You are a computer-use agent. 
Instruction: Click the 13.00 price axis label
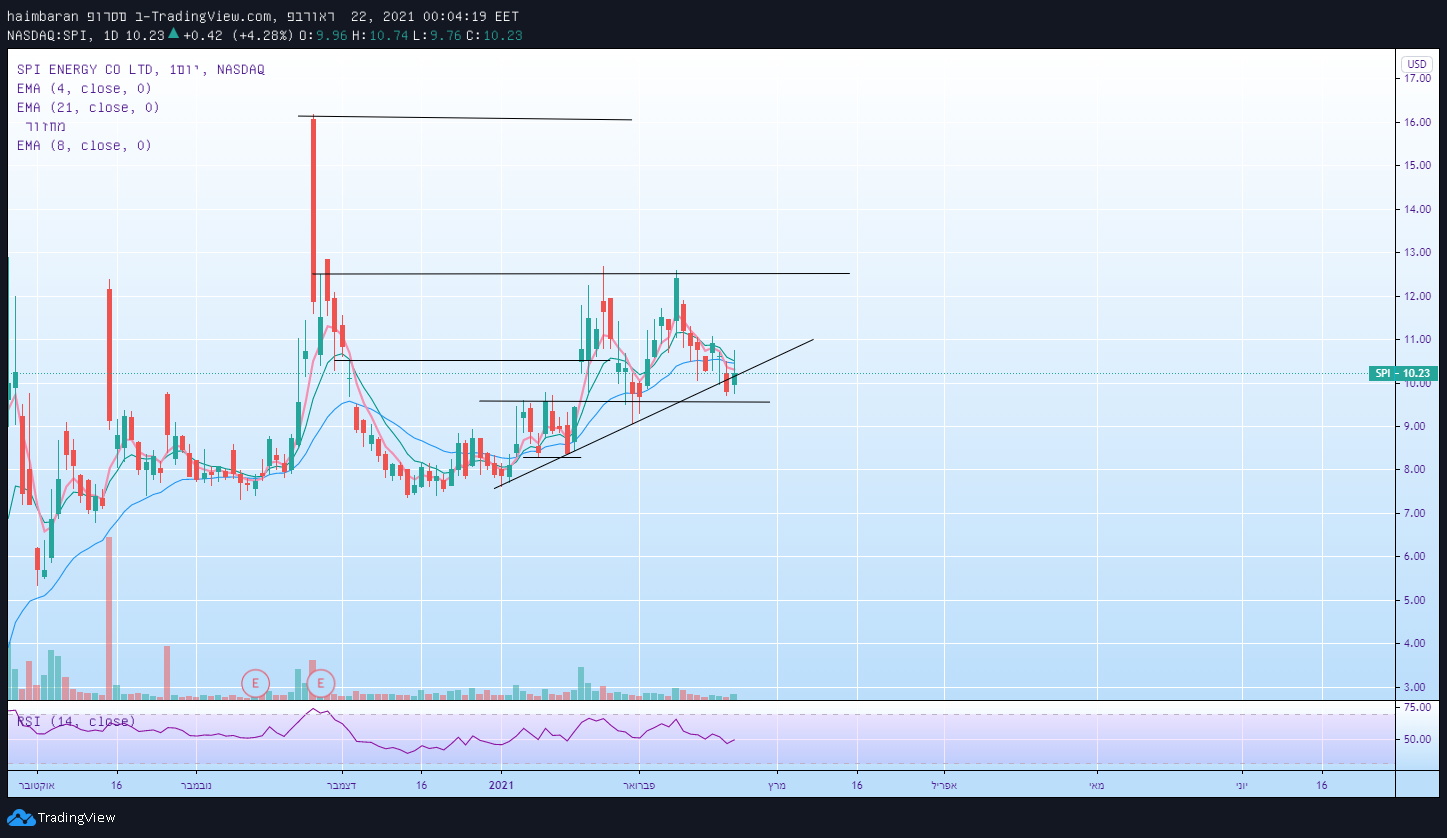pos(1415,253)
